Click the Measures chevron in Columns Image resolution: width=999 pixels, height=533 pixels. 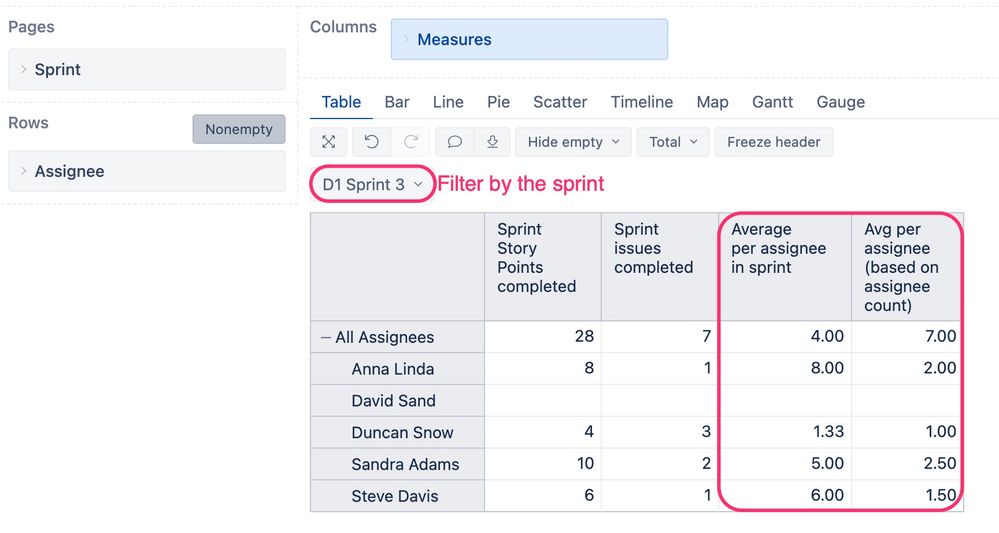(x=406, y=39)
